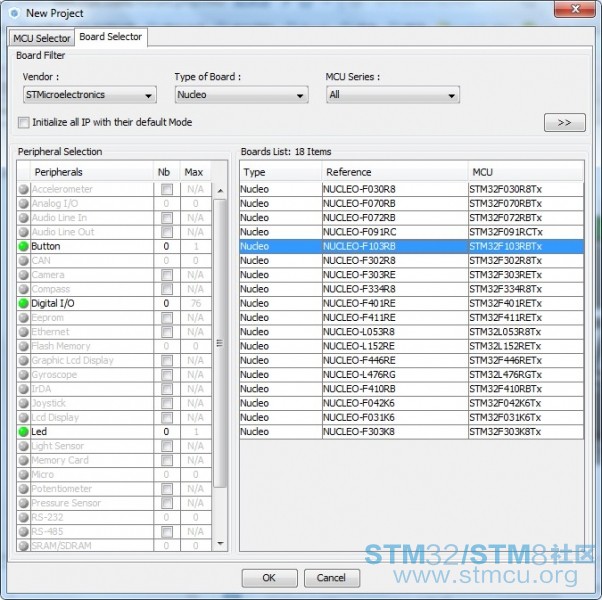Tick the Eeprom checkbox
This screenshot has height=600, width=602.
(x=167, y=318)
